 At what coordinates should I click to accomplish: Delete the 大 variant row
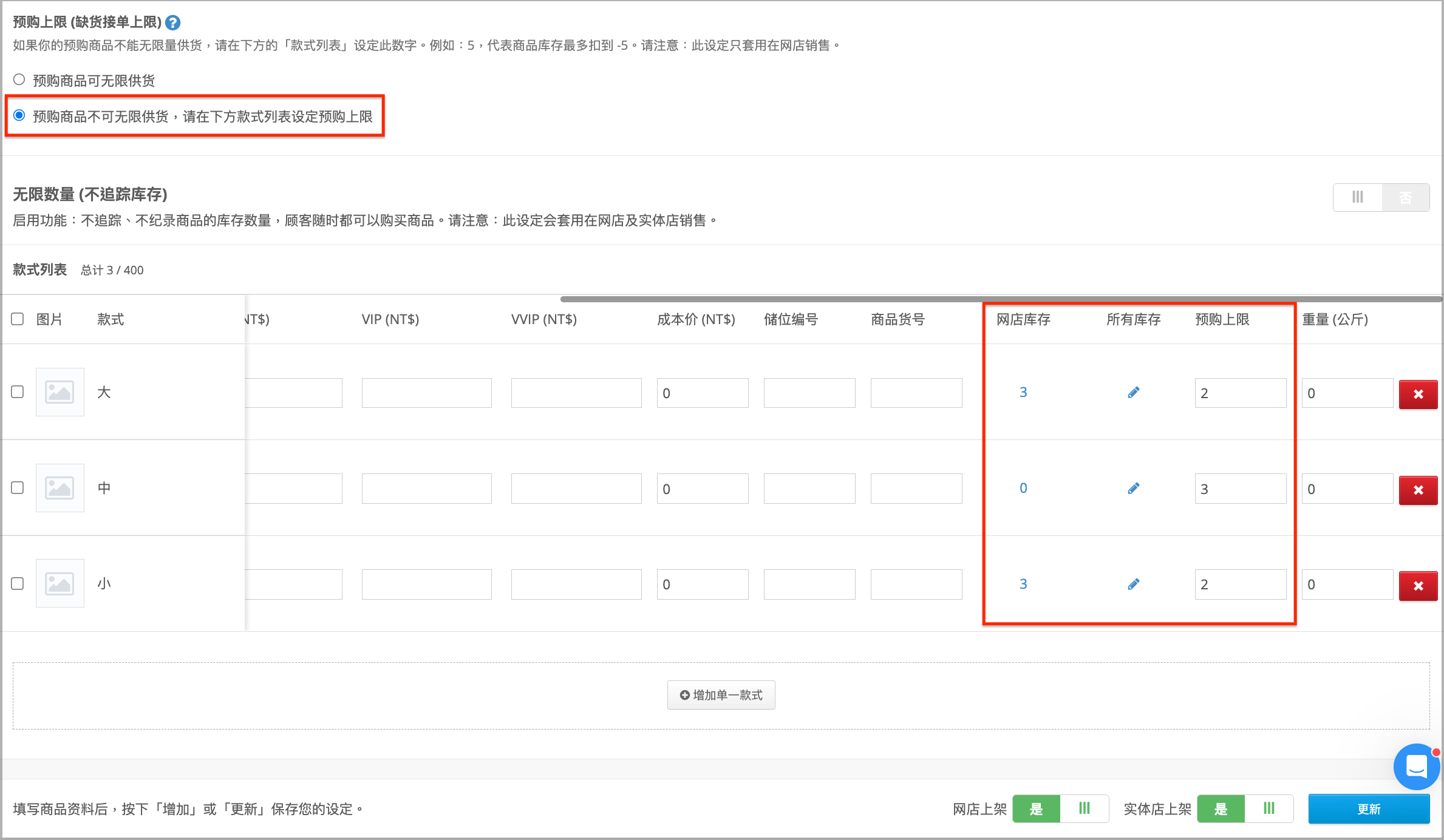[1418, 394]
